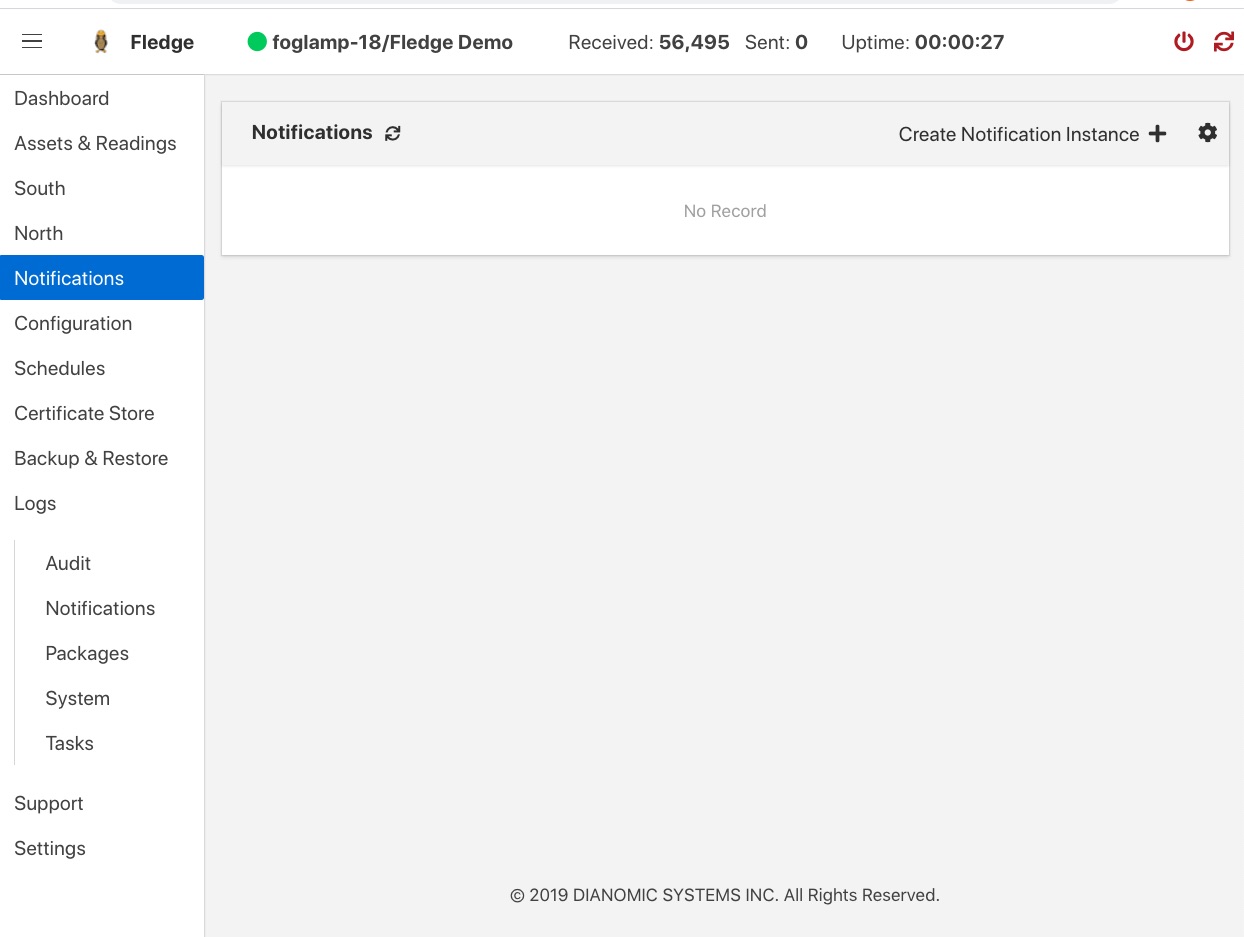Image resolution: width=1244 pixels, height=937 pixels.
Task: Click Create Notification Instance
Action: [1019, 133]
